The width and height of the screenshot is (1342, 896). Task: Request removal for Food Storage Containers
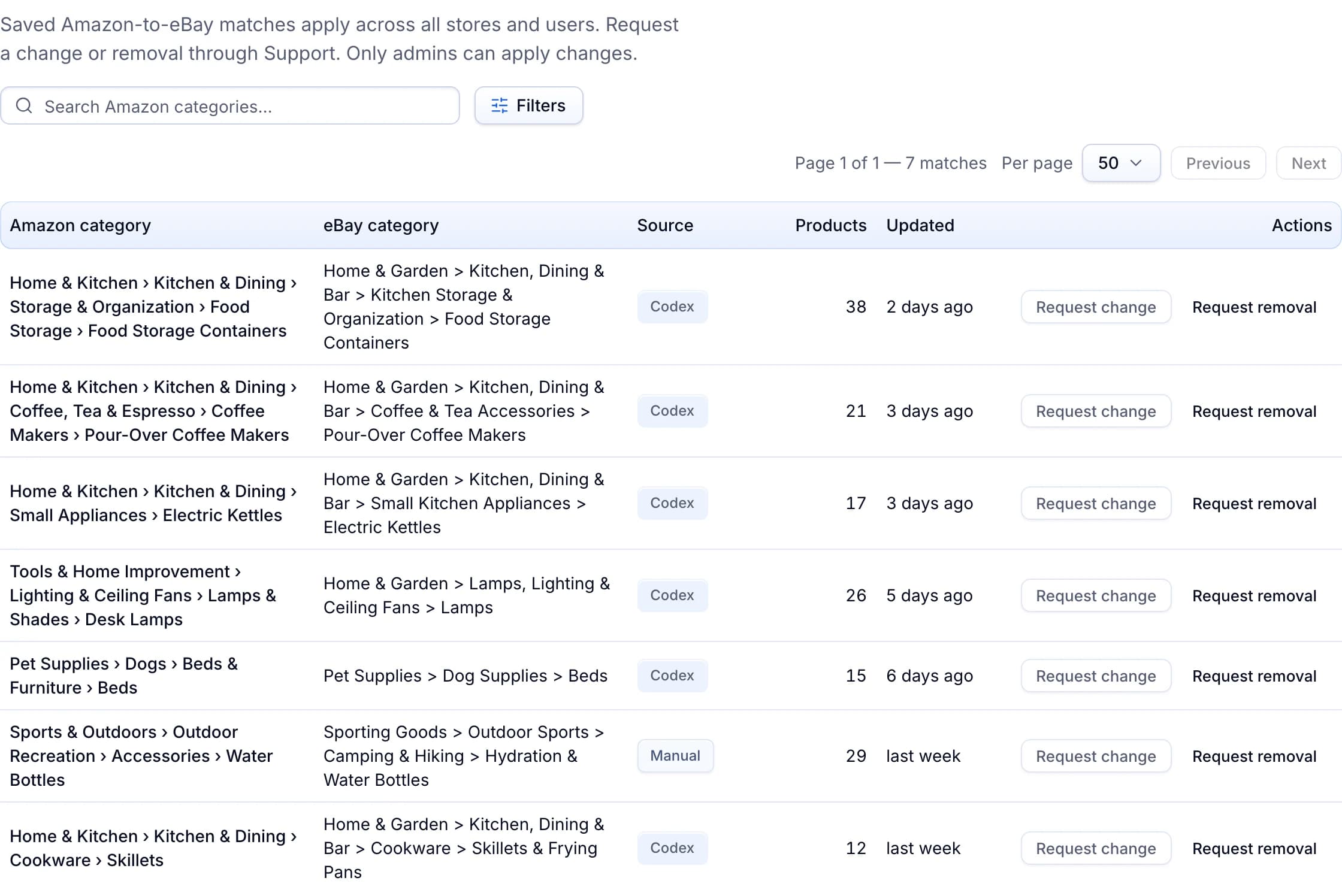[1254, 307]
